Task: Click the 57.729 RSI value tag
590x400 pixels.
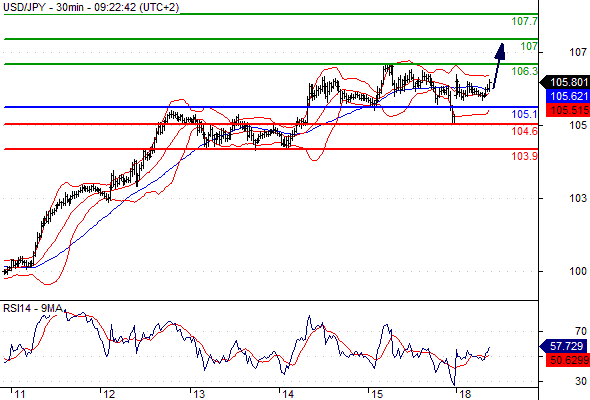Action: (x=564, y=346)
